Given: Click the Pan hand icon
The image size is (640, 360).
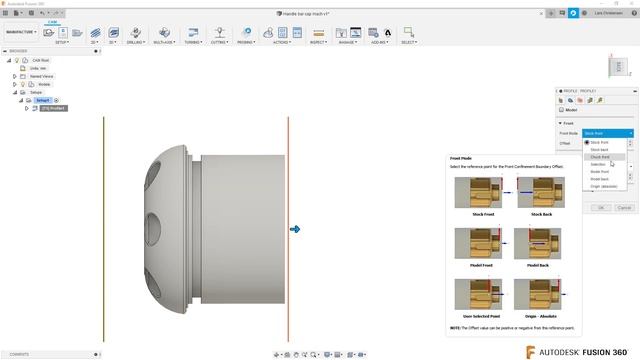Looking at the screenshot, I should tap(296, 355).
